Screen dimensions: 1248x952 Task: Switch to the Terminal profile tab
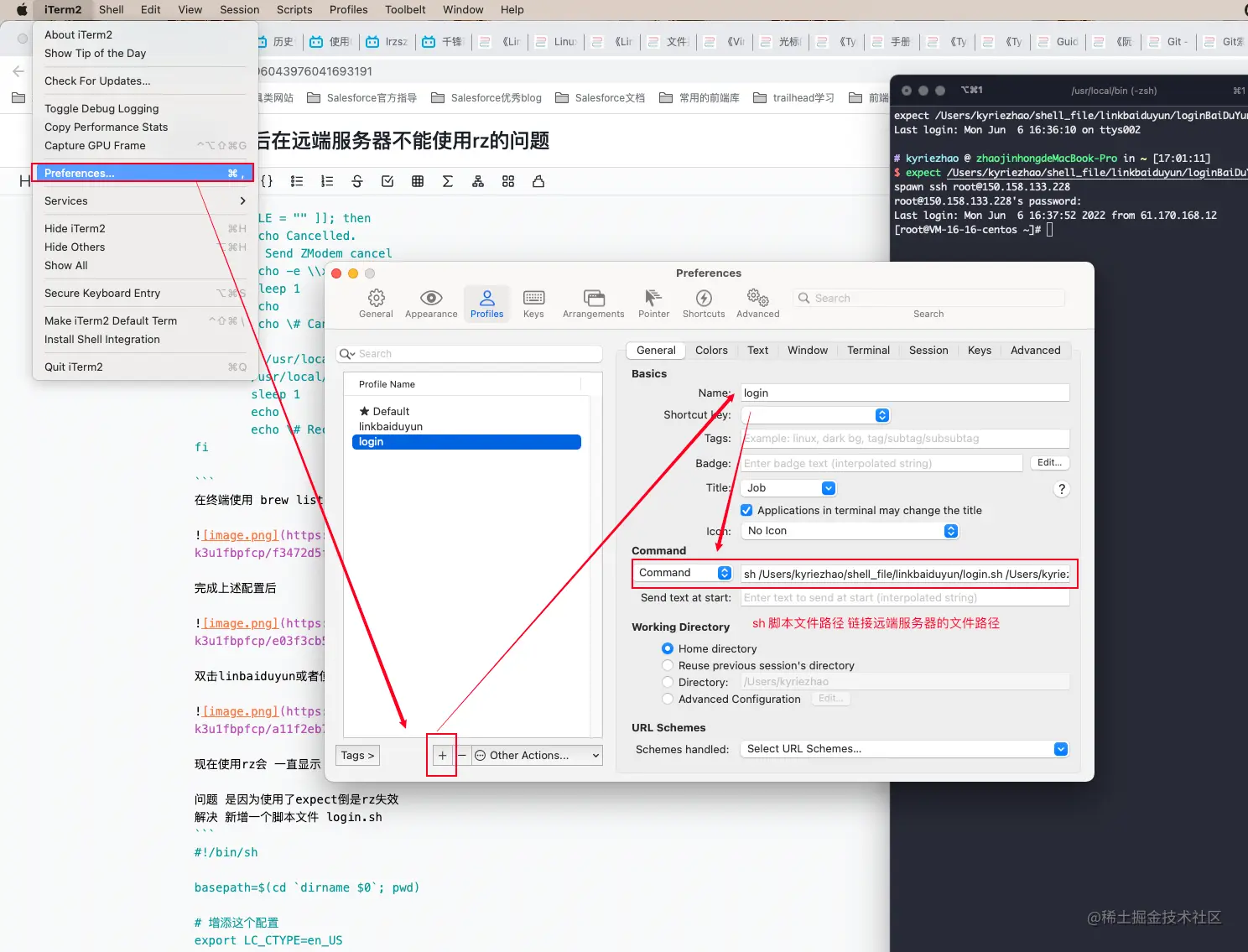click(868, 351)
